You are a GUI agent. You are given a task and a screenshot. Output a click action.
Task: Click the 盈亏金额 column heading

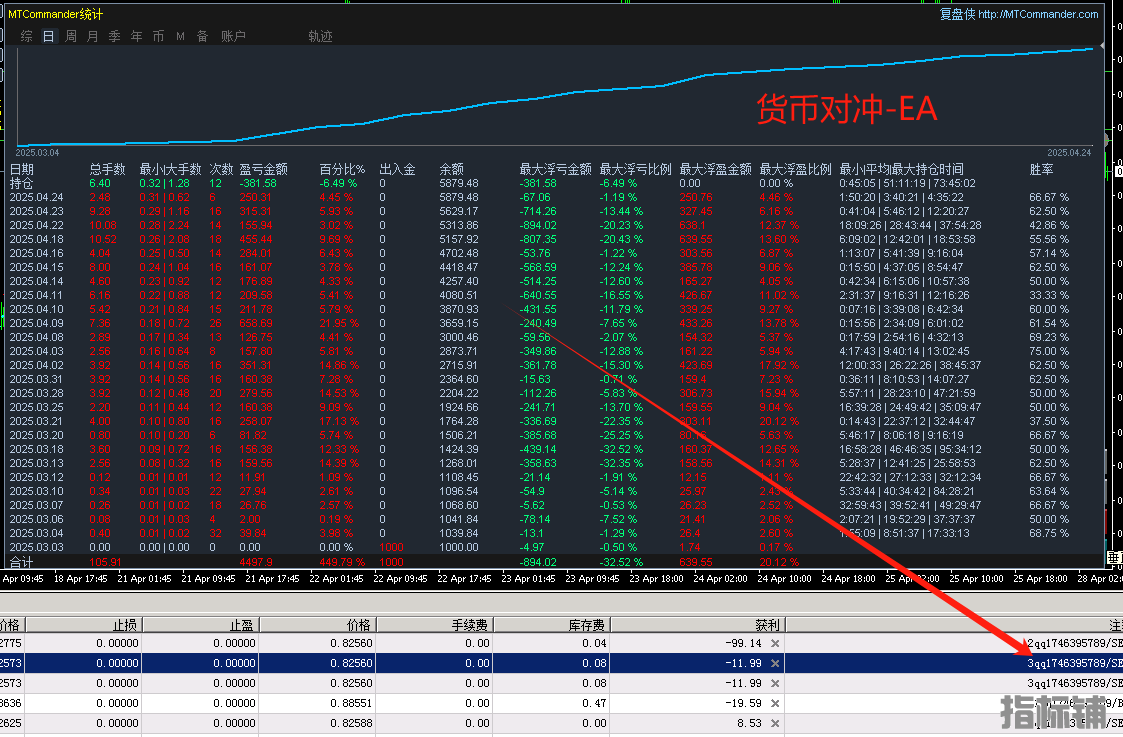tap(264, 169)
